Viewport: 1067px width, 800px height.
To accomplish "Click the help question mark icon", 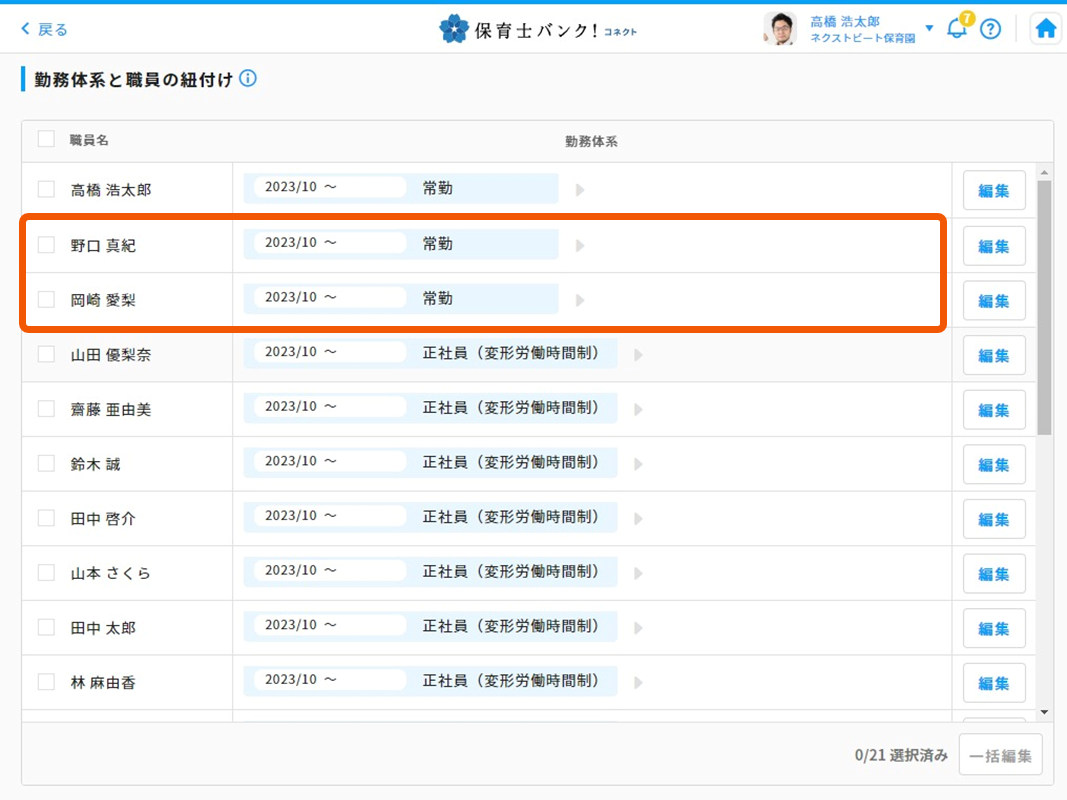I will pyautogui.click(x=990, y=29).
